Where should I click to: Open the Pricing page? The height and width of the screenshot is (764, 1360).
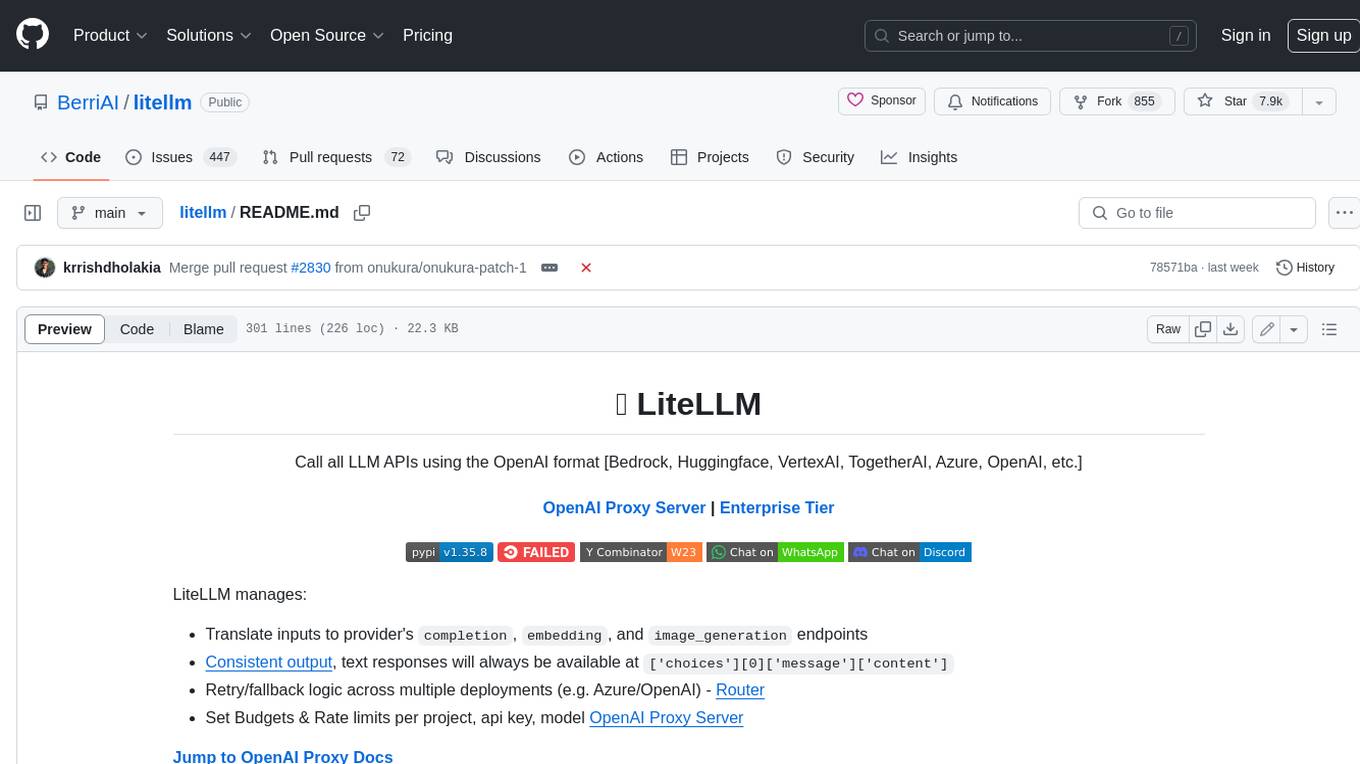point(427,35)
